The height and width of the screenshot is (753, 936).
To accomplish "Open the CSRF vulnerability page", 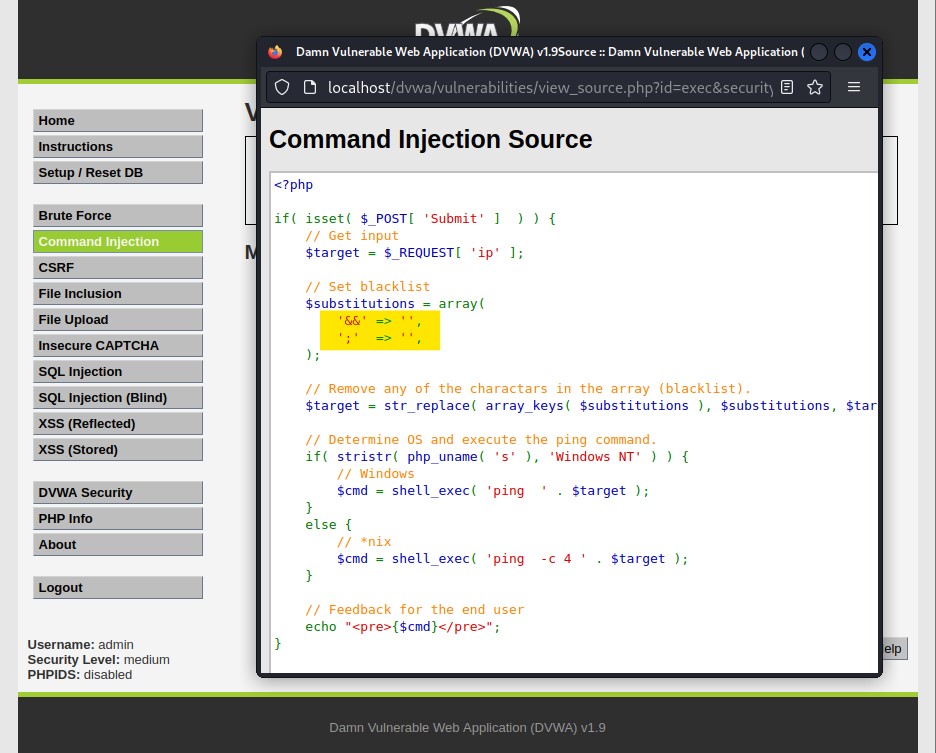I will (x=118, y=268).
